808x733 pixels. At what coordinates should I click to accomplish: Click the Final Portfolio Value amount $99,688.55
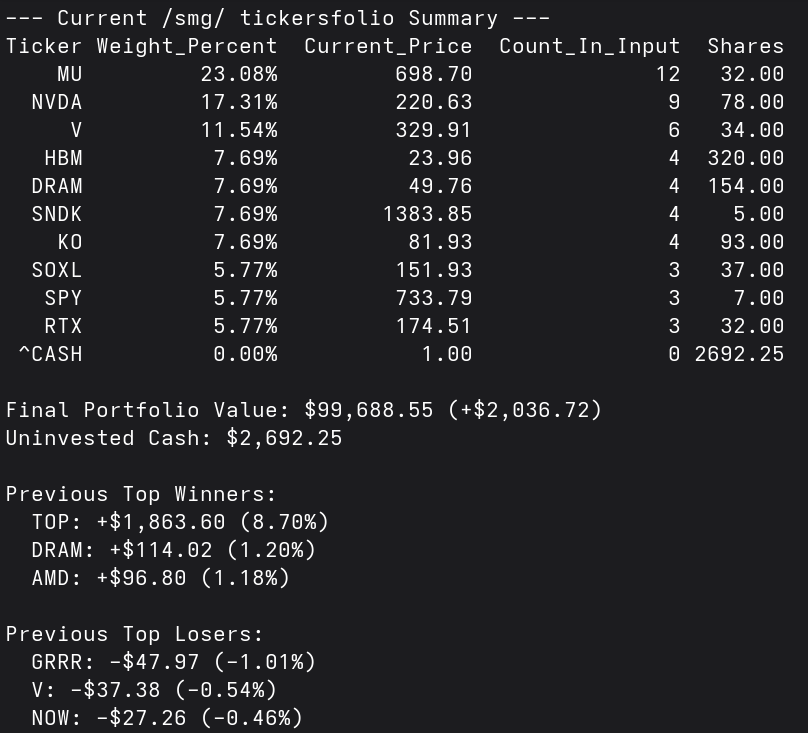[x=368, y=410]
